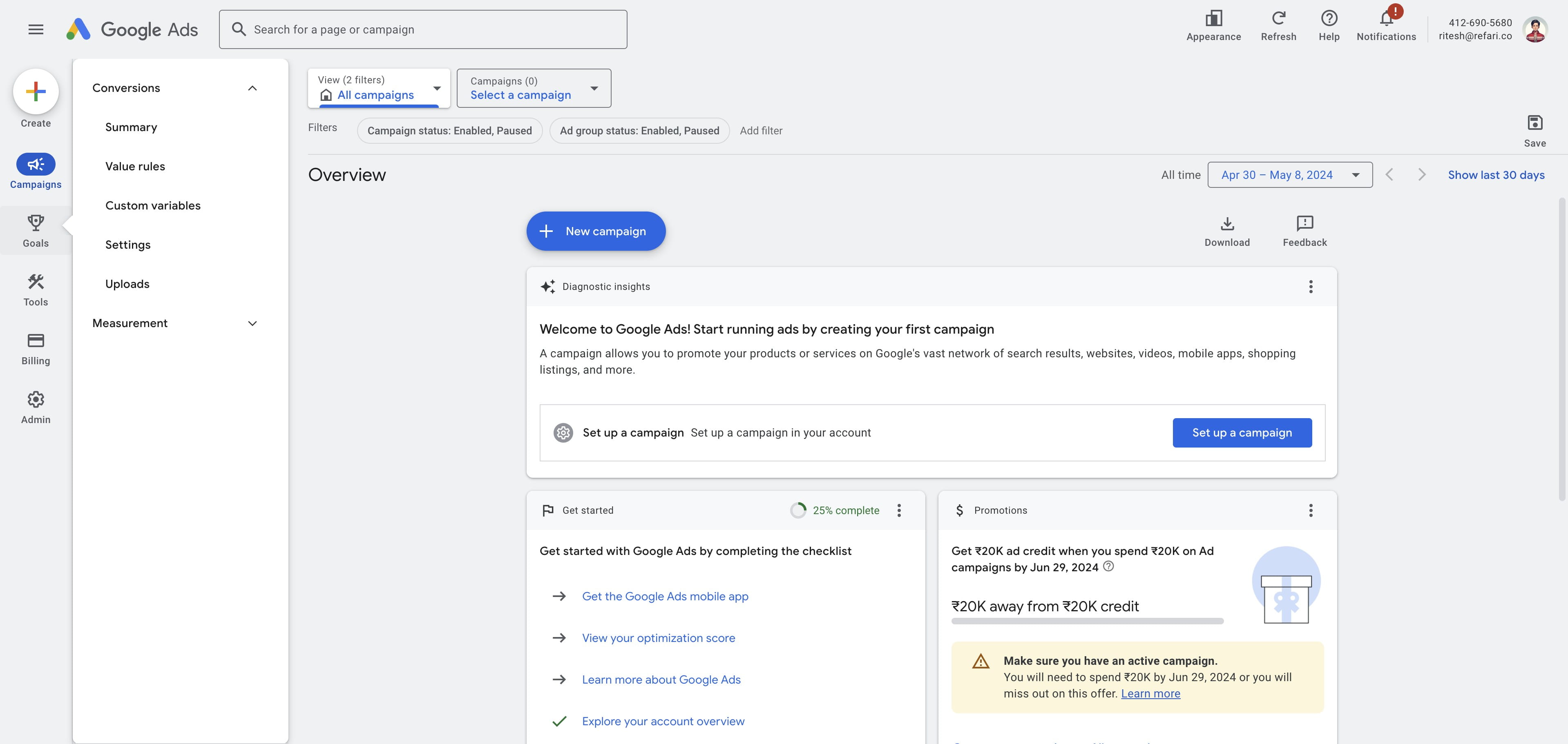
Task: Click the search page or campaign field
Action: [423, 29]
